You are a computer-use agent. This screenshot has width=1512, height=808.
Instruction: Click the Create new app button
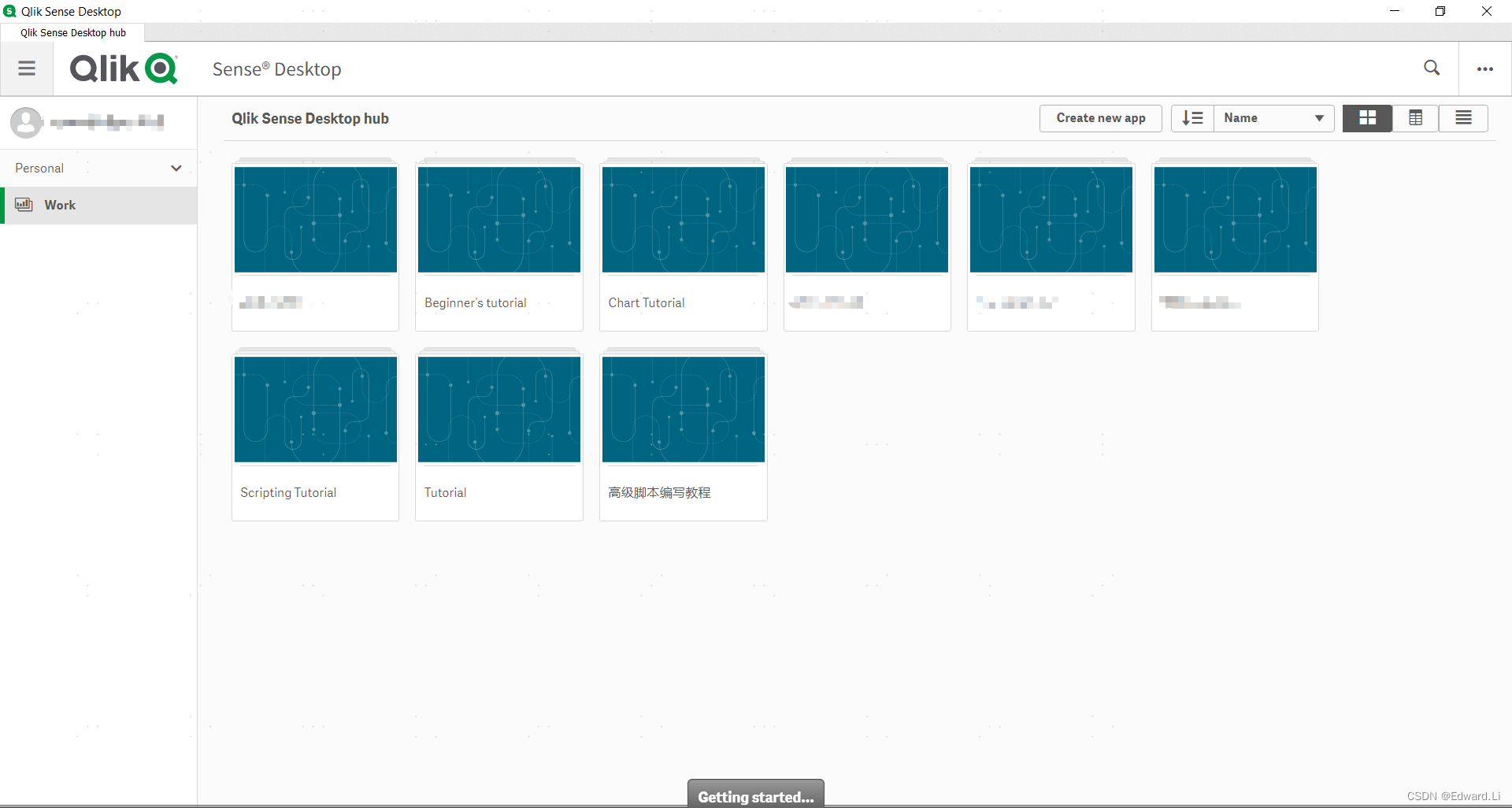click(x=1100, y=118)
